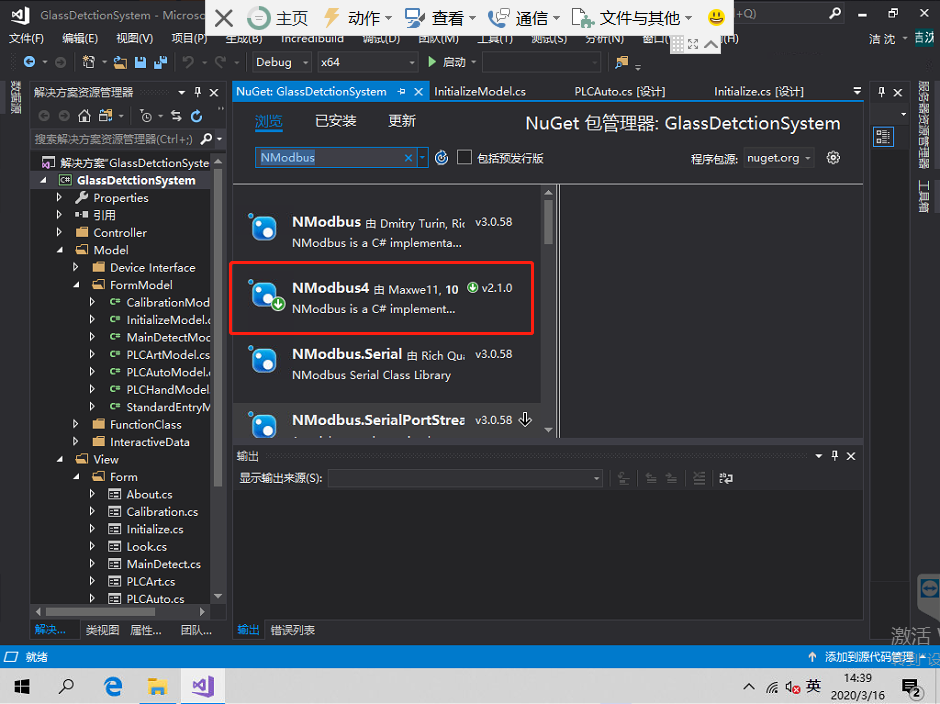940x704 pixels.
Task: Open the nuget.org package source dropdown
Action: tap(779, 158)
